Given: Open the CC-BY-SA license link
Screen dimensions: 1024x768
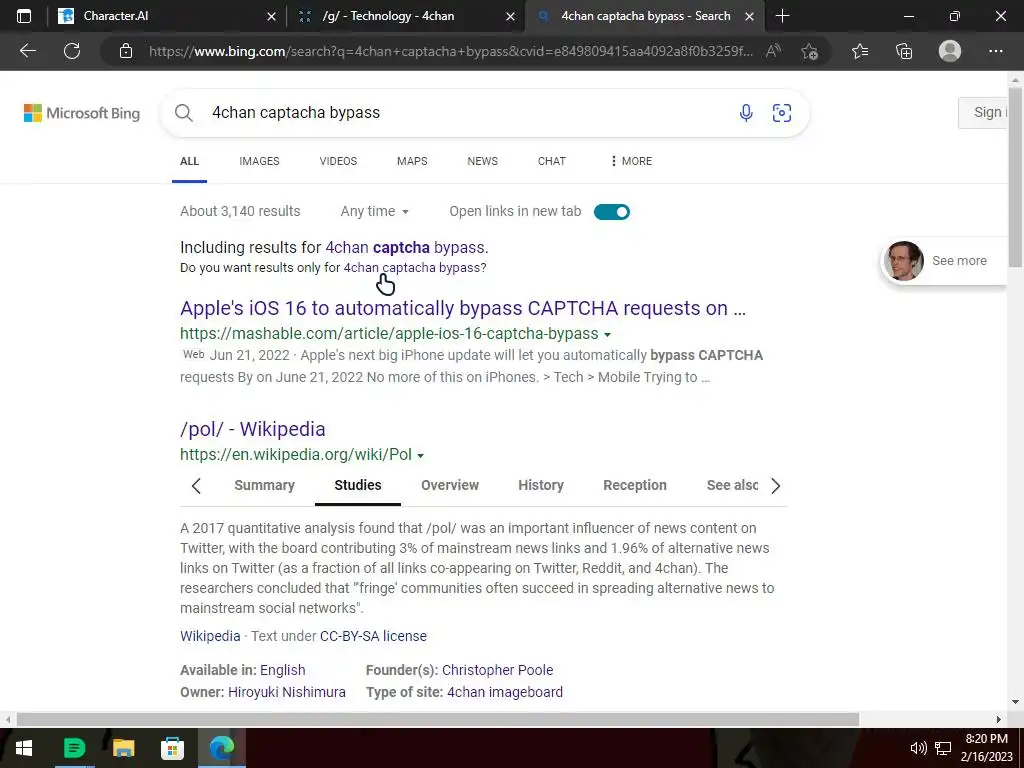Looking at the screenshot, I should (x=373, y=636).
